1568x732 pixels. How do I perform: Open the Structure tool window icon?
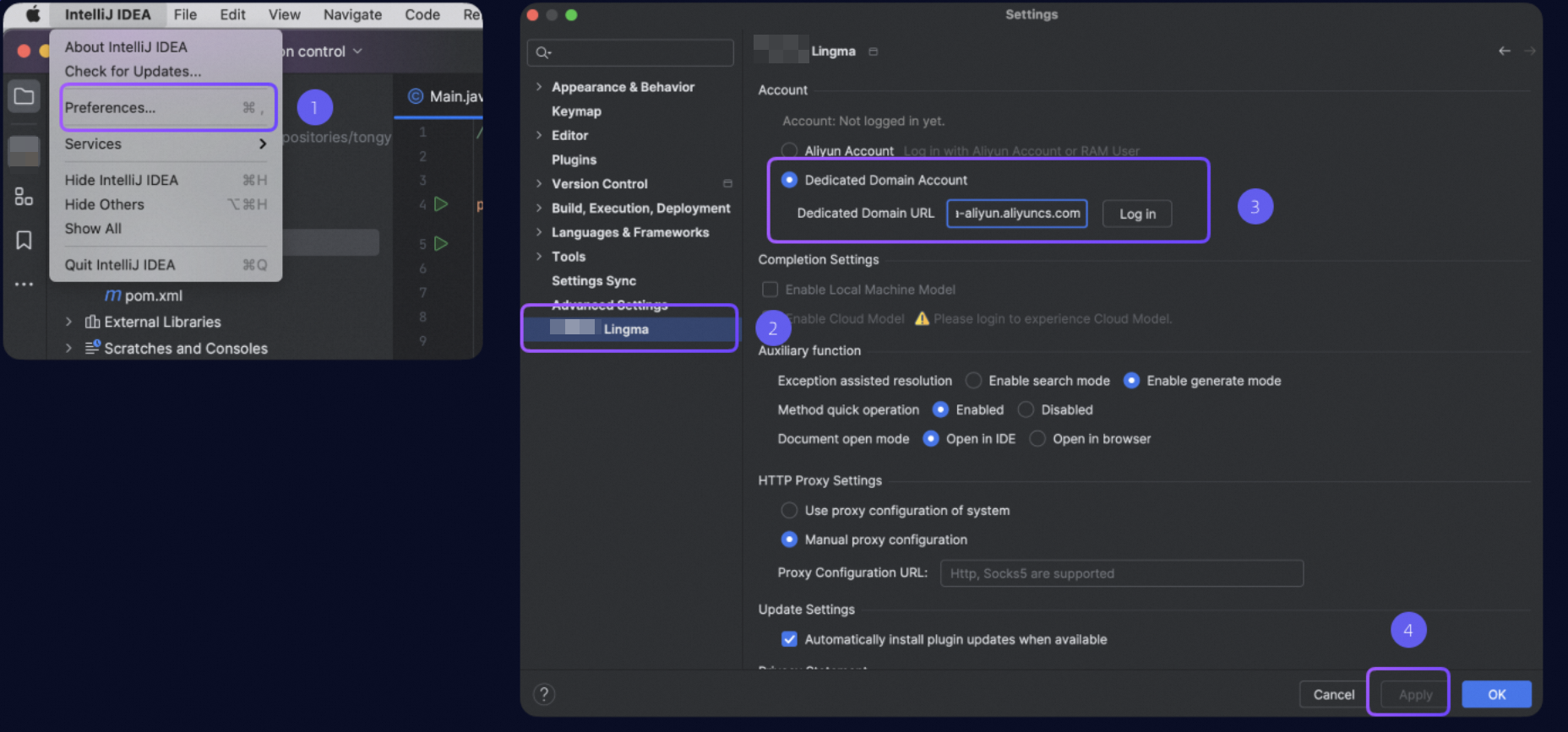point(24,197)
